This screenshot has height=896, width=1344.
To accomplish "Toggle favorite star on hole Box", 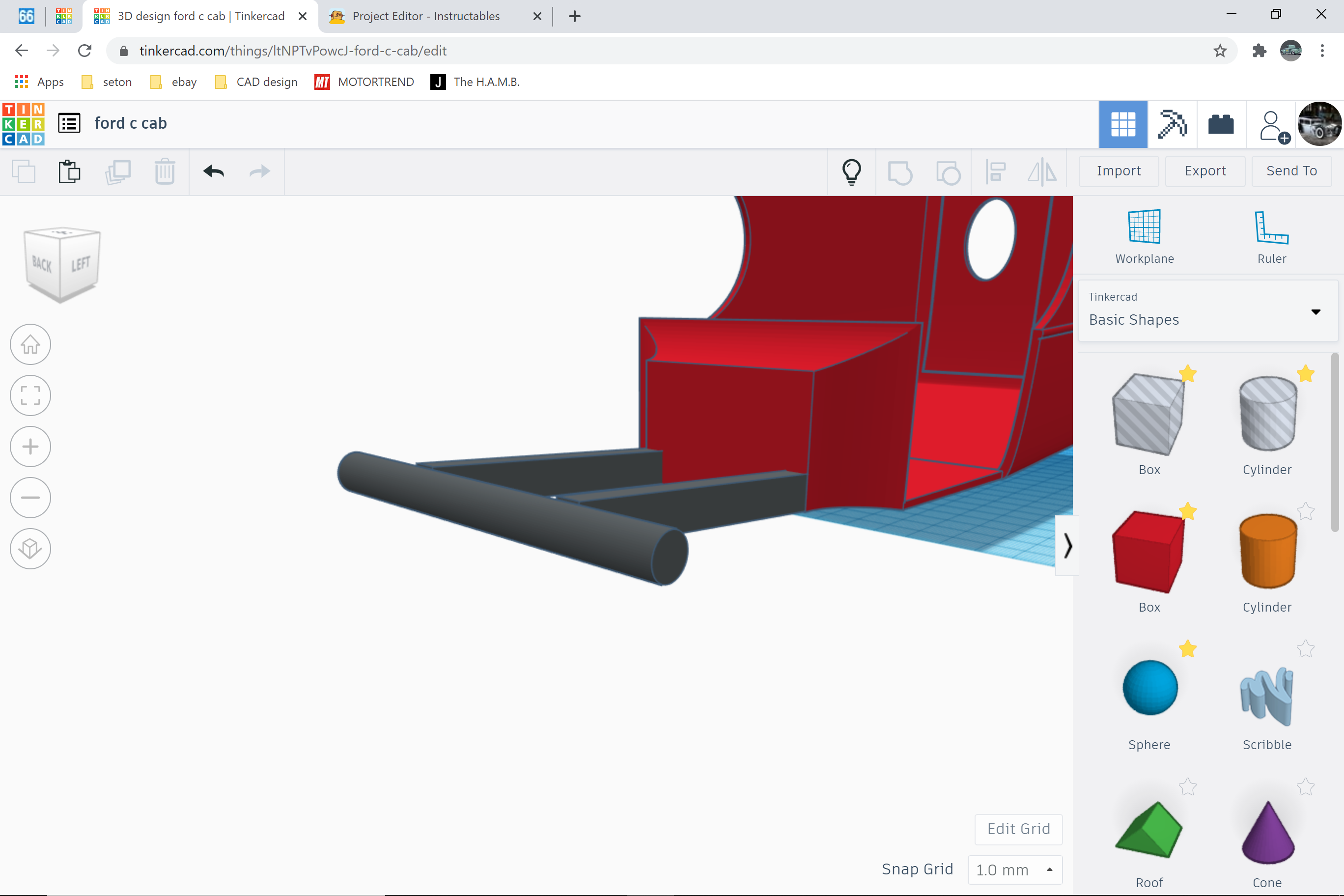I will [1188, 374].
